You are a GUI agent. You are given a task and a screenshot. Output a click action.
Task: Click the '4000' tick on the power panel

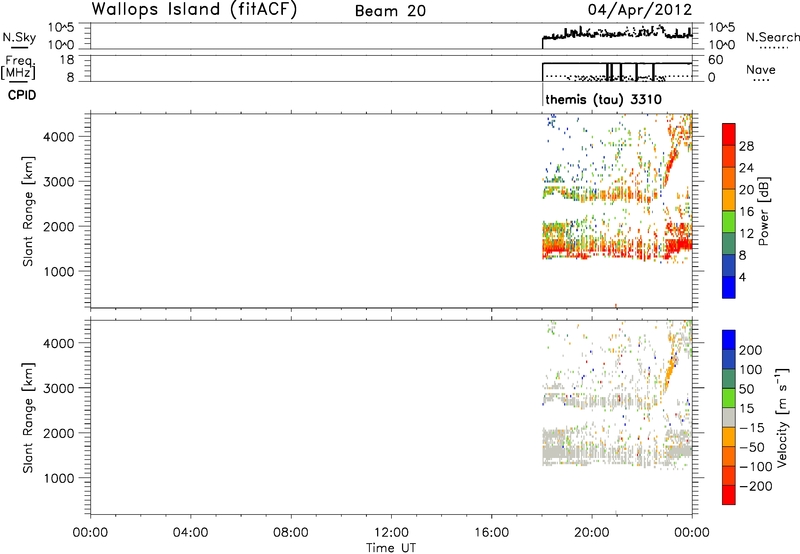[59, 137]
